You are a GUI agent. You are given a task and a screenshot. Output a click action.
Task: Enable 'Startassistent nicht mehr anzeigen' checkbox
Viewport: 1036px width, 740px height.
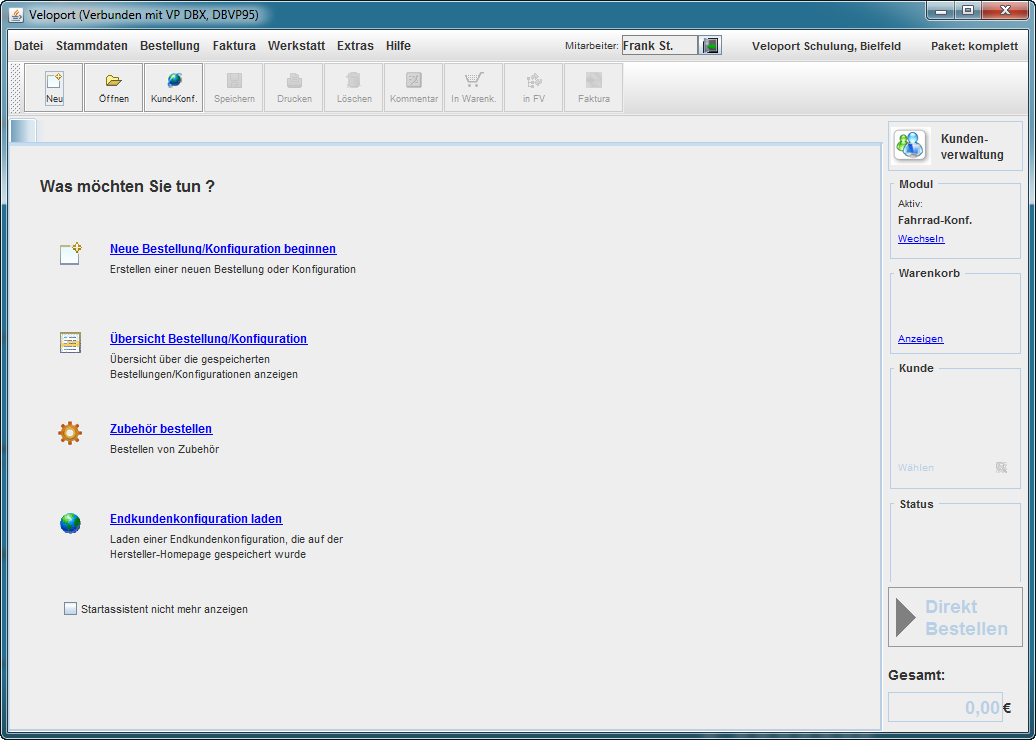(70, 608)
